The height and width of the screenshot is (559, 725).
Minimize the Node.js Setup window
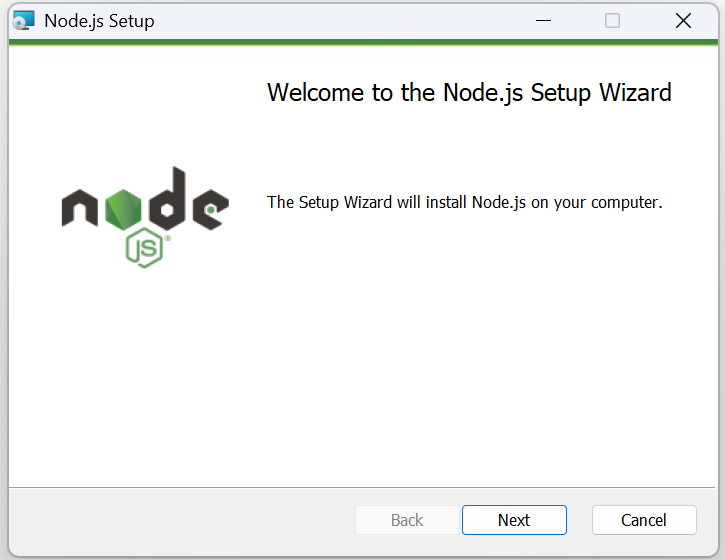(x=543, y=21)
